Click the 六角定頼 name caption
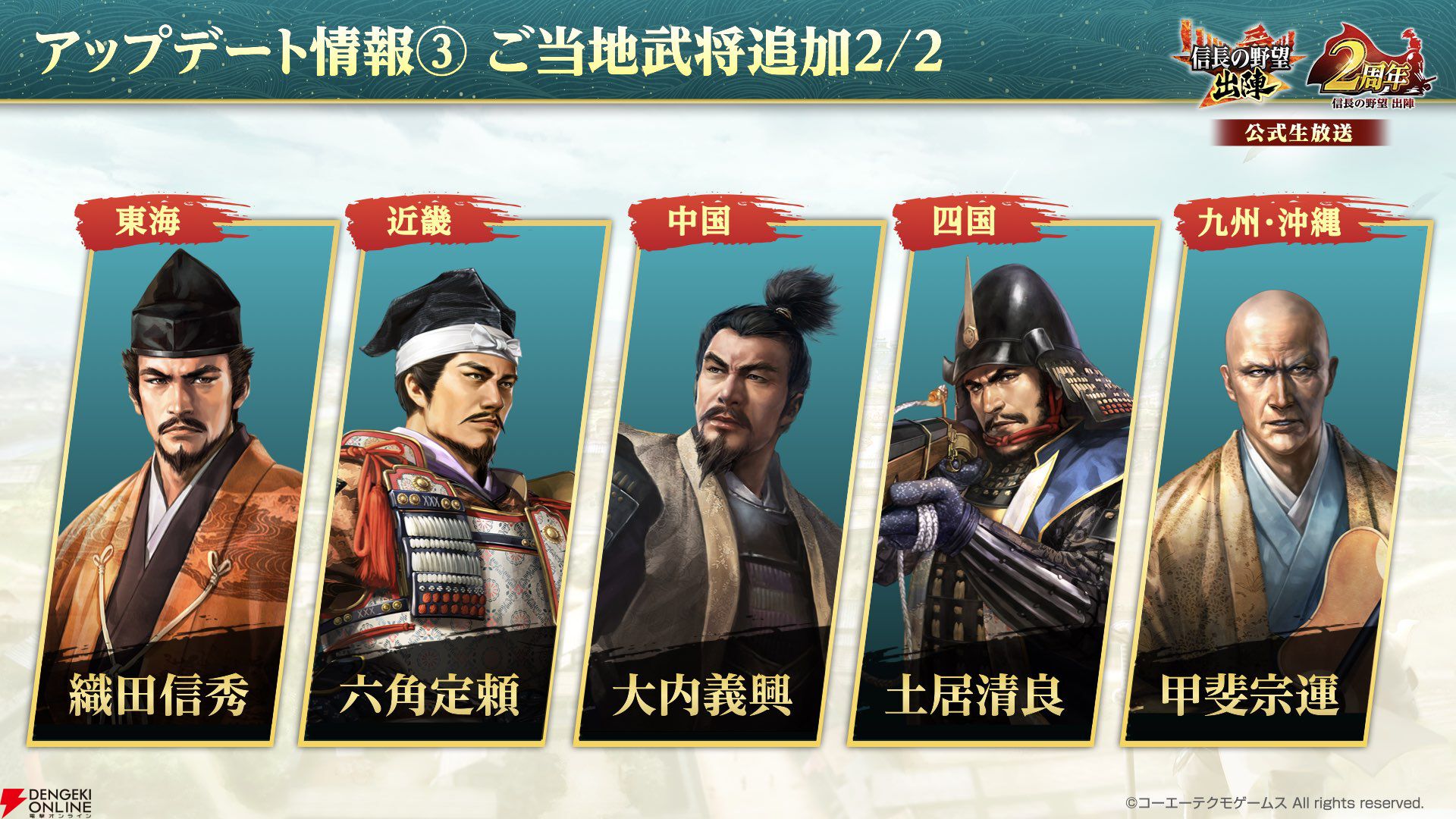The width and height of the screenshot is (1456, 819). click(x=429, y=695)
